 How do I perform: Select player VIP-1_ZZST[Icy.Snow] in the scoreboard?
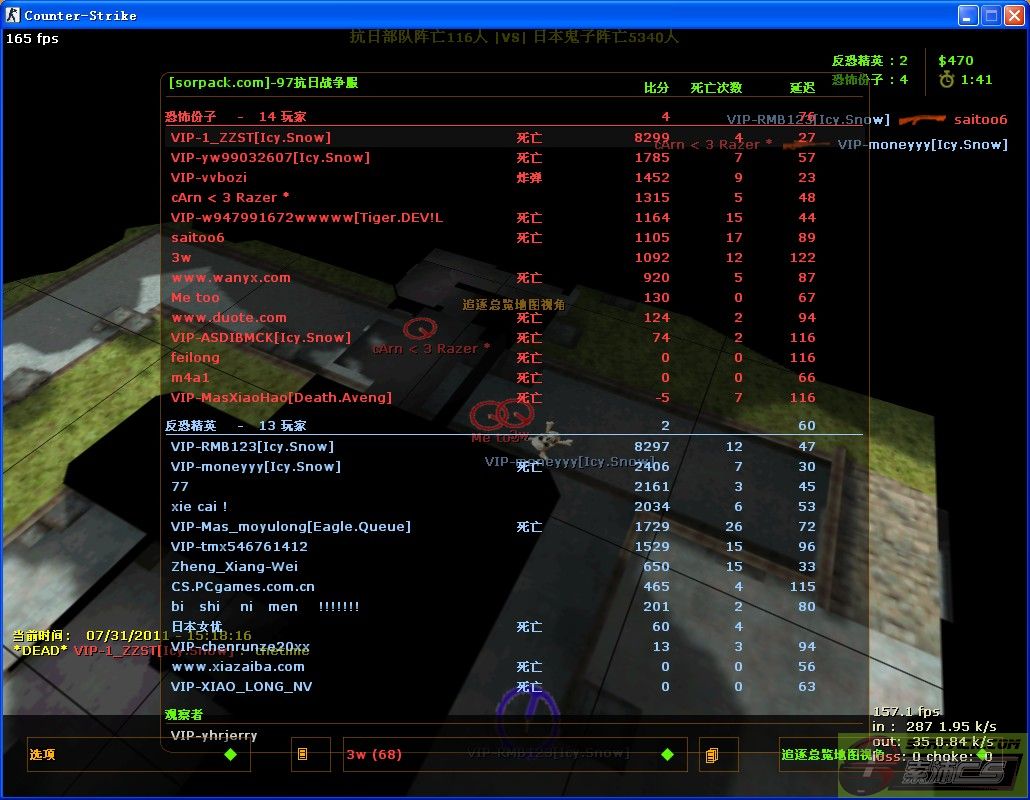pos(250,138)
